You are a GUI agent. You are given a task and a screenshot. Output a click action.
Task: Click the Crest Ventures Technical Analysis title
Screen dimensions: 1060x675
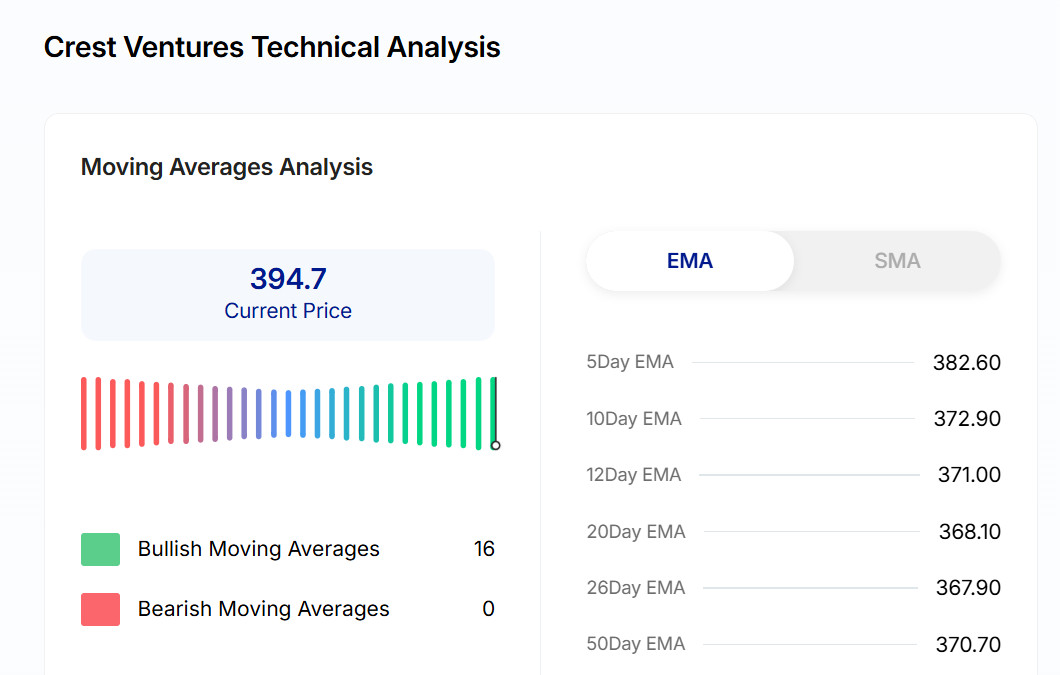click(x=272, y=47)
